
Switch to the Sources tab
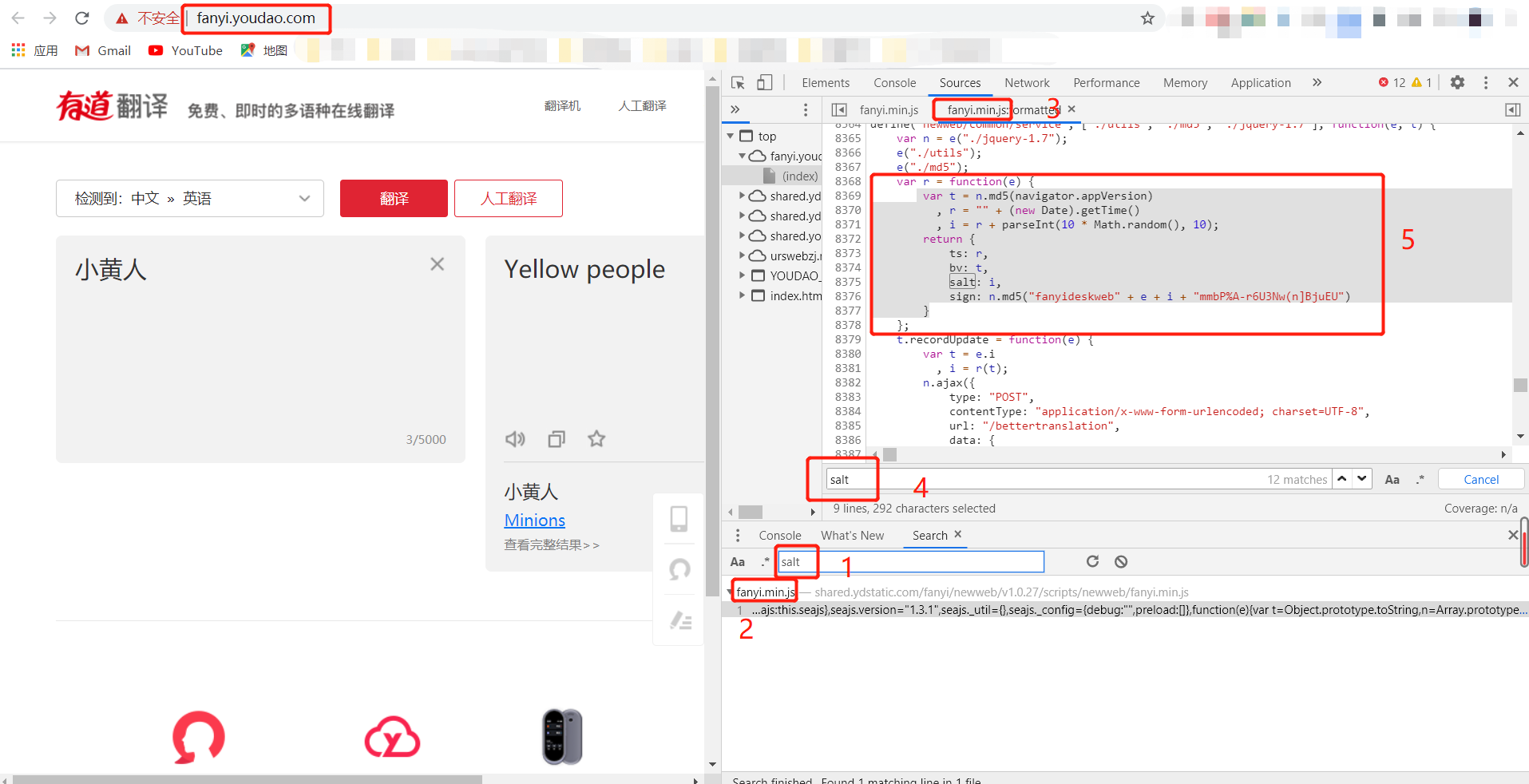pos(960,83)
